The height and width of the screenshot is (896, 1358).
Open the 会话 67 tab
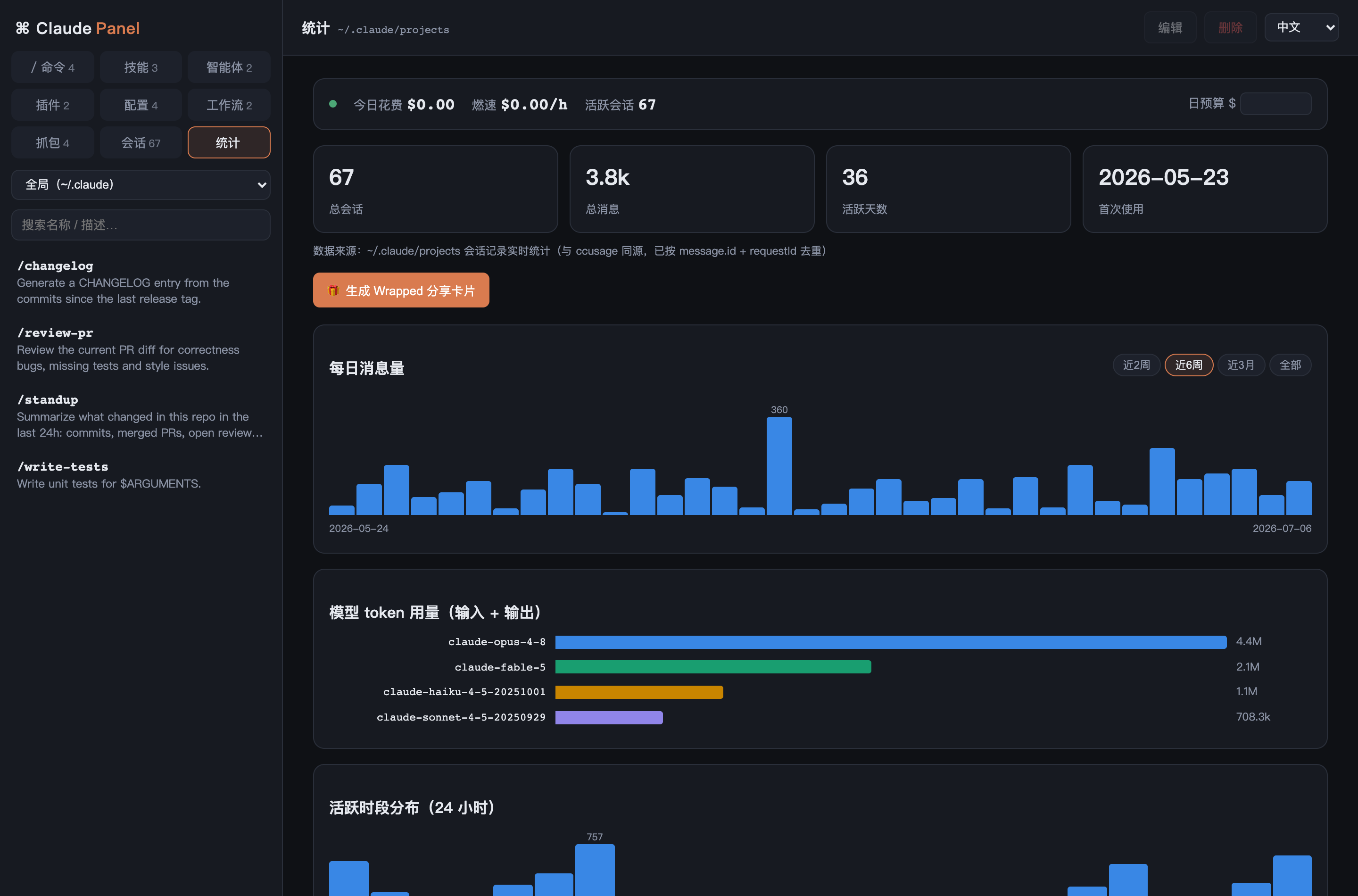[x=141, y=143]
